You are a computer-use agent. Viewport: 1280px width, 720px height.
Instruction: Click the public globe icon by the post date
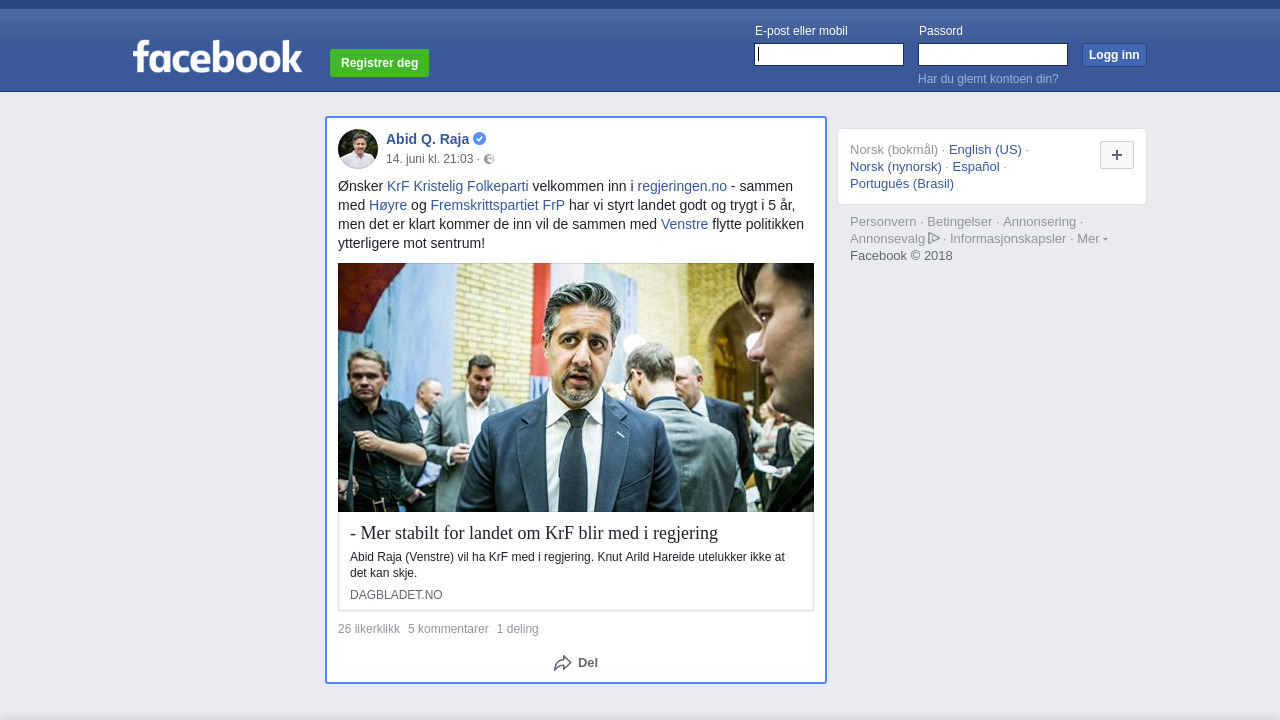489,159
